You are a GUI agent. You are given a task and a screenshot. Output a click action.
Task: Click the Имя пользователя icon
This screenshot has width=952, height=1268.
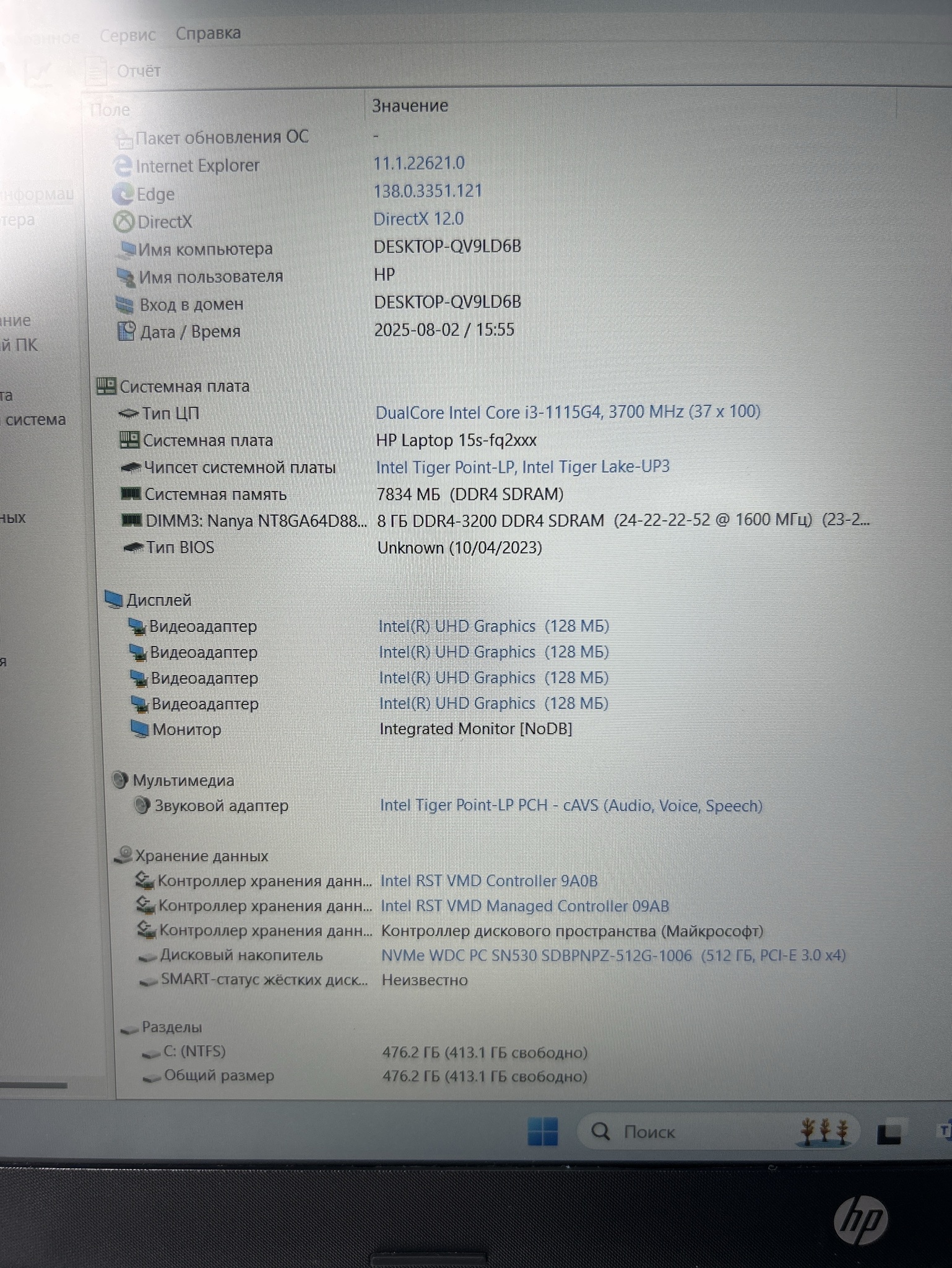tap(126, 277)
